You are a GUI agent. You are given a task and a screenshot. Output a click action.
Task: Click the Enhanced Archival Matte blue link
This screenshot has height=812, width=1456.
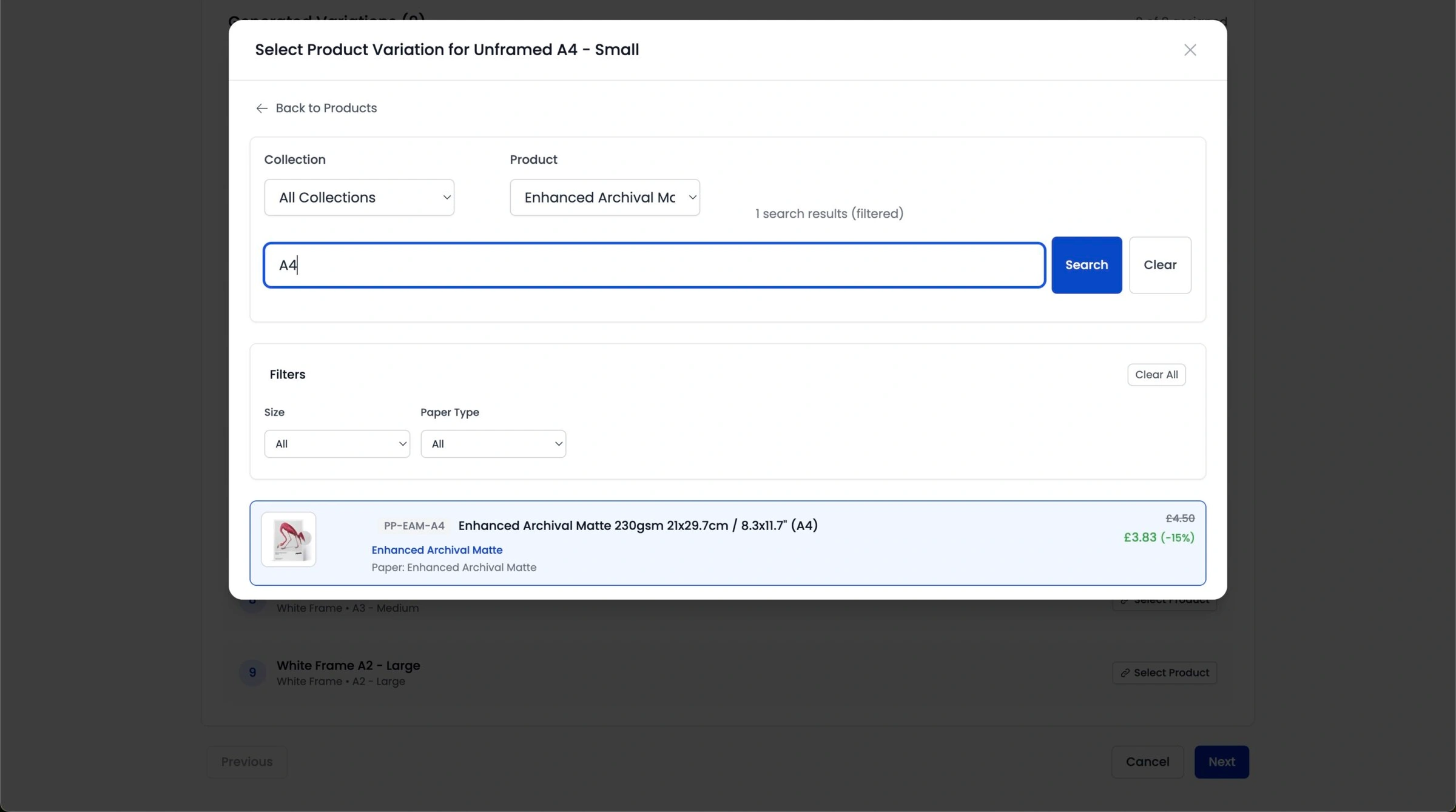[x=437, y=550]
